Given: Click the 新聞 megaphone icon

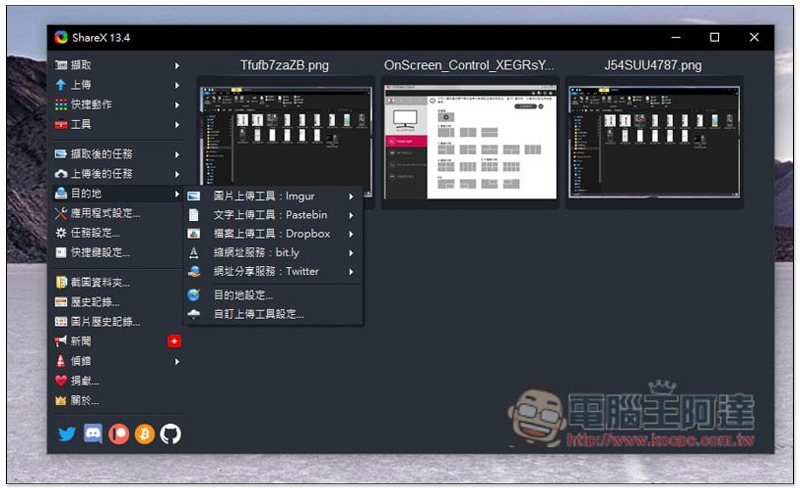Looking at the screenshot, I should (x=61, y=341).
